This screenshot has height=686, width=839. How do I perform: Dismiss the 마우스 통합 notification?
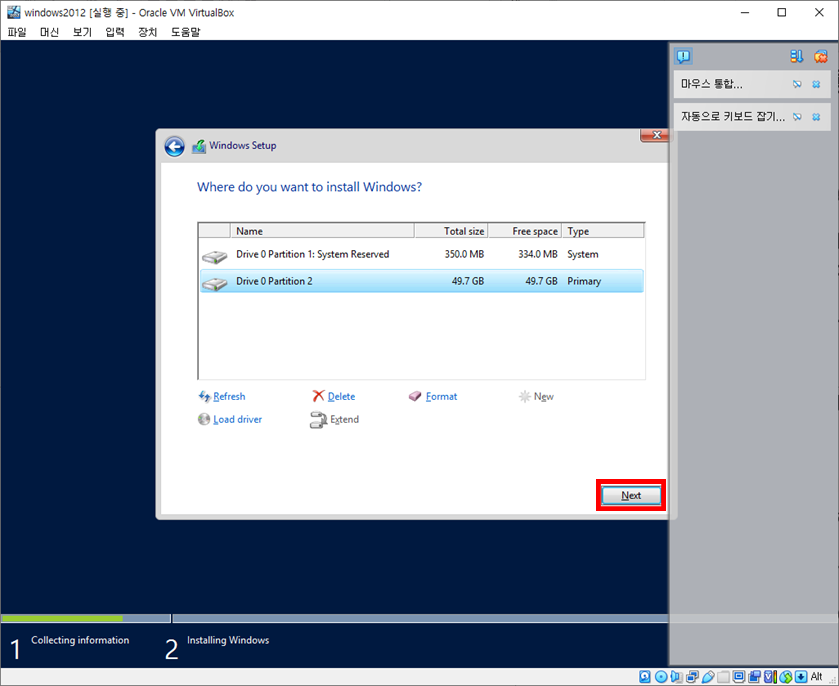tap(816, 84)
